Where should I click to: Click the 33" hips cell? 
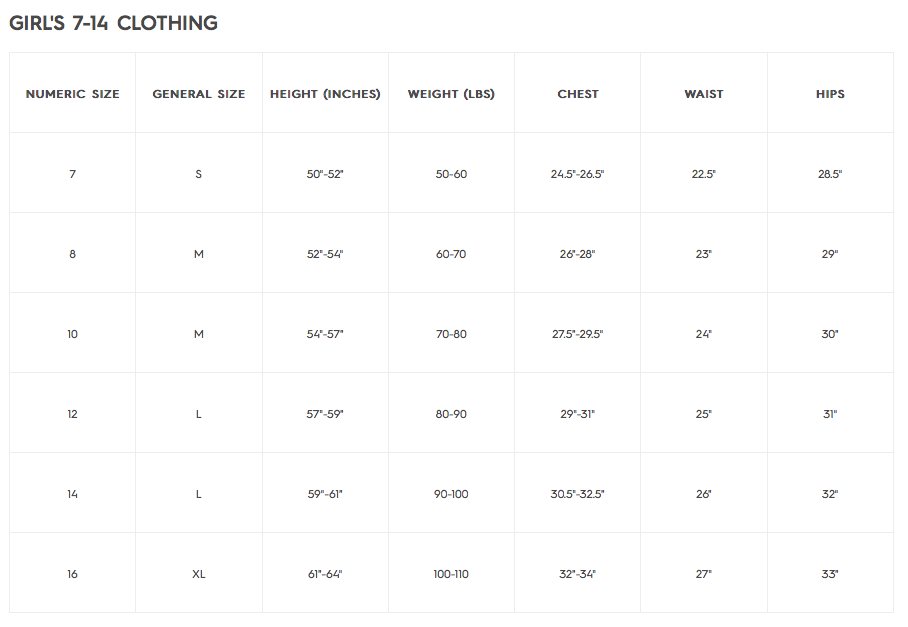pos(830,574)
